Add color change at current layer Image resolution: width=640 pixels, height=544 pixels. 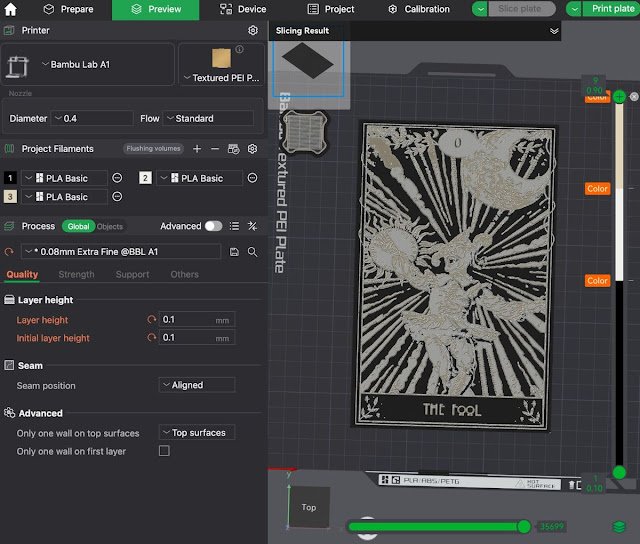coord(619,97)
